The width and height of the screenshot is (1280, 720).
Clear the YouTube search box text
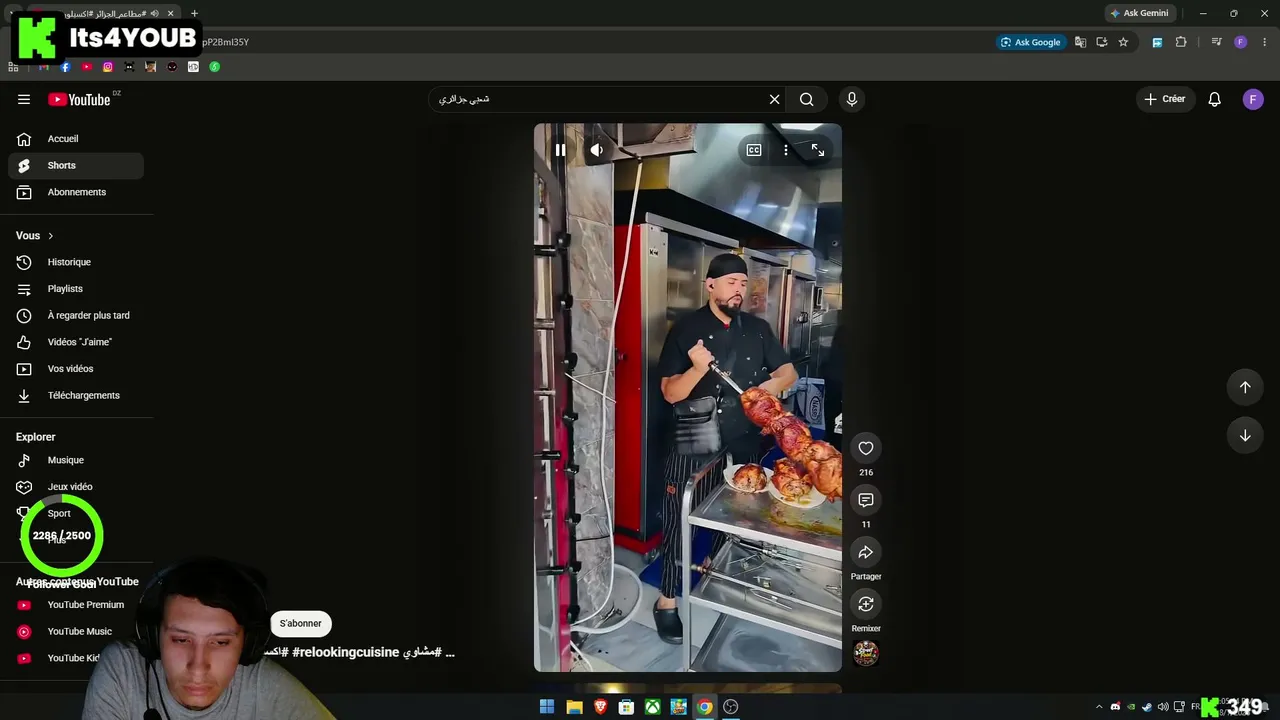click(x=774, y=99)
